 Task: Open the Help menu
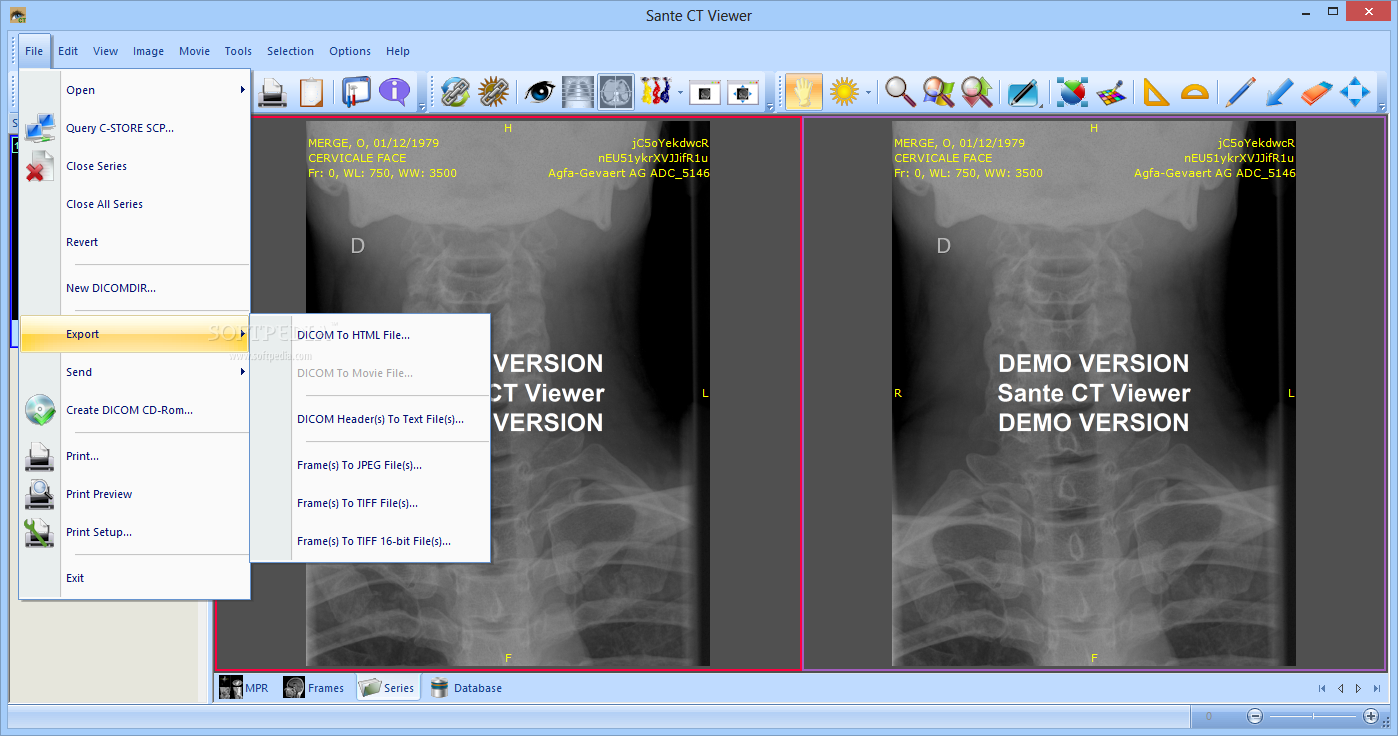pos(398,51)
